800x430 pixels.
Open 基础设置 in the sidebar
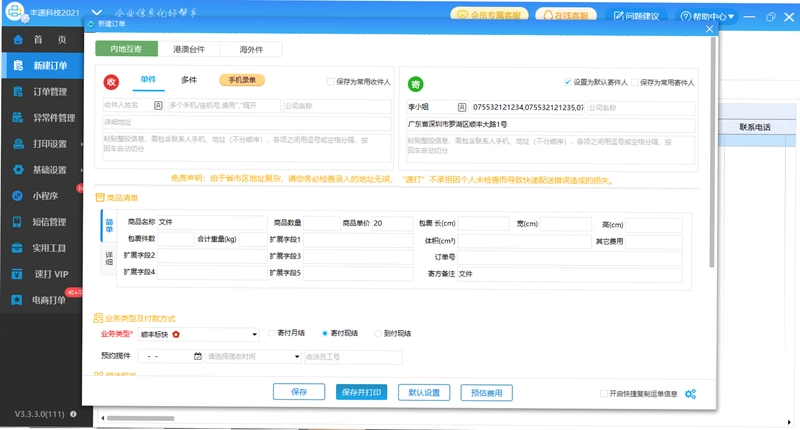point(42,169)
